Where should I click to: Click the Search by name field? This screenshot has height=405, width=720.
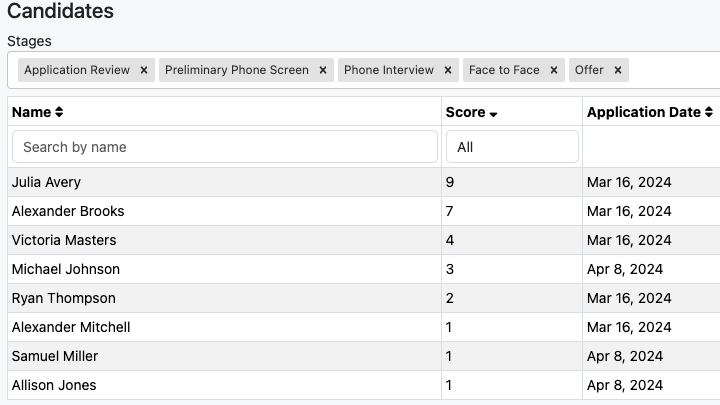click(225, 147)
